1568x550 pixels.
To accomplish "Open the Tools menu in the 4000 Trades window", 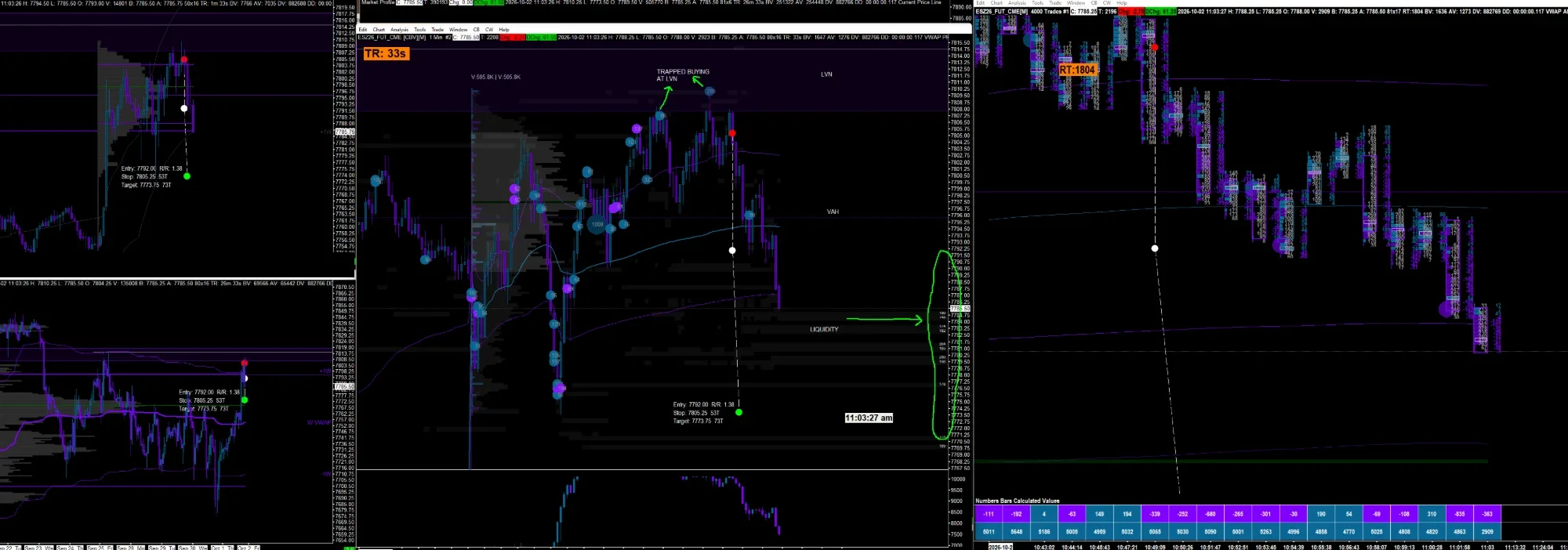I will click(1037, 2).
